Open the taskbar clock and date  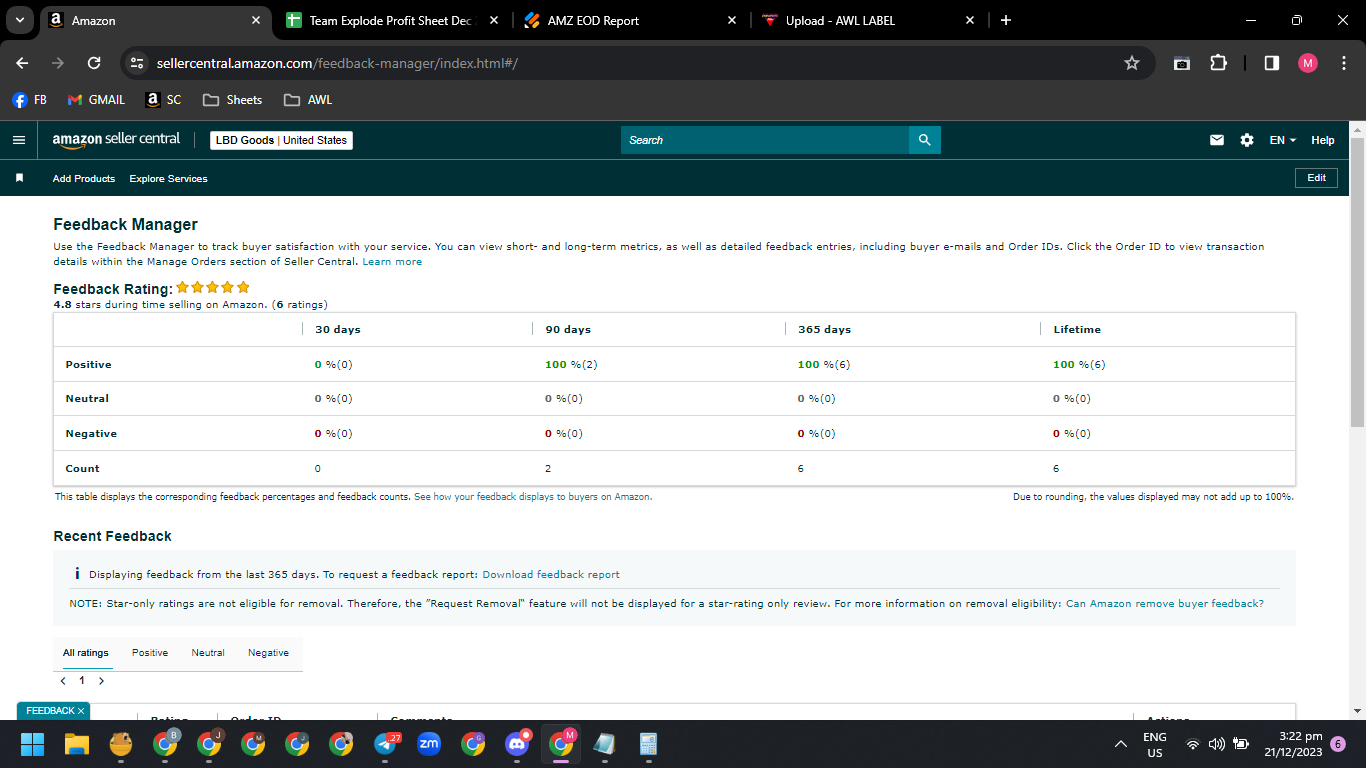coord(1293,744)
